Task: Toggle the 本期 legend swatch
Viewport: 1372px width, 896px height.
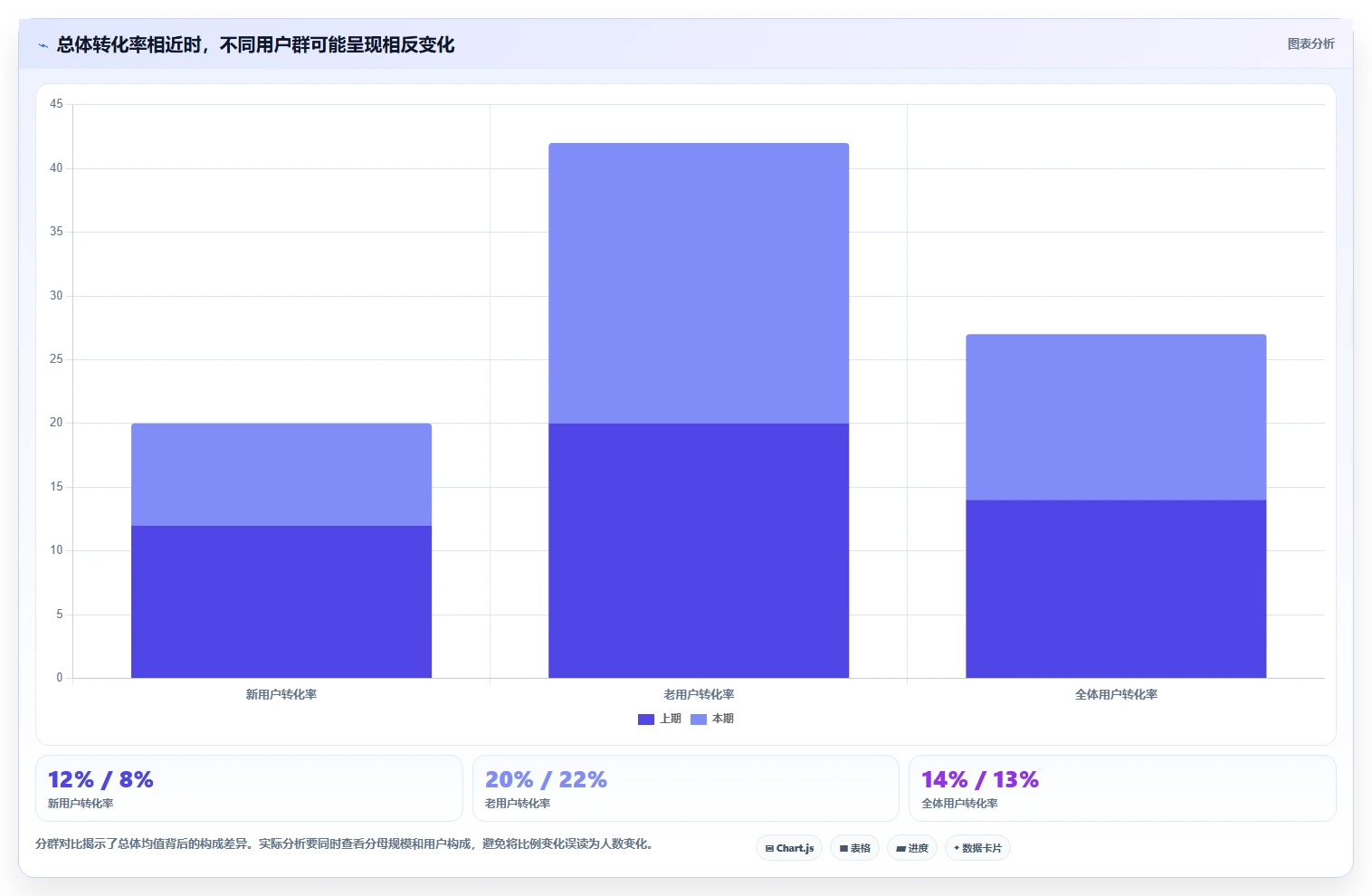Action: coord(698,720)
